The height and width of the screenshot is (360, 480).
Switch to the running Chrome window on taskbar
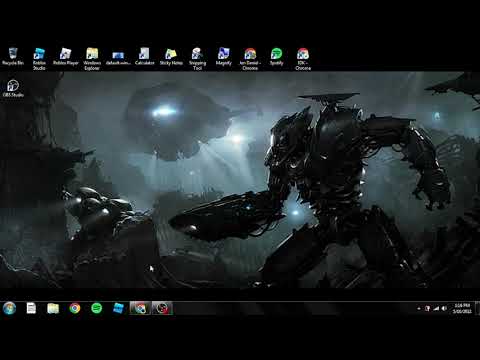[140, 308]
